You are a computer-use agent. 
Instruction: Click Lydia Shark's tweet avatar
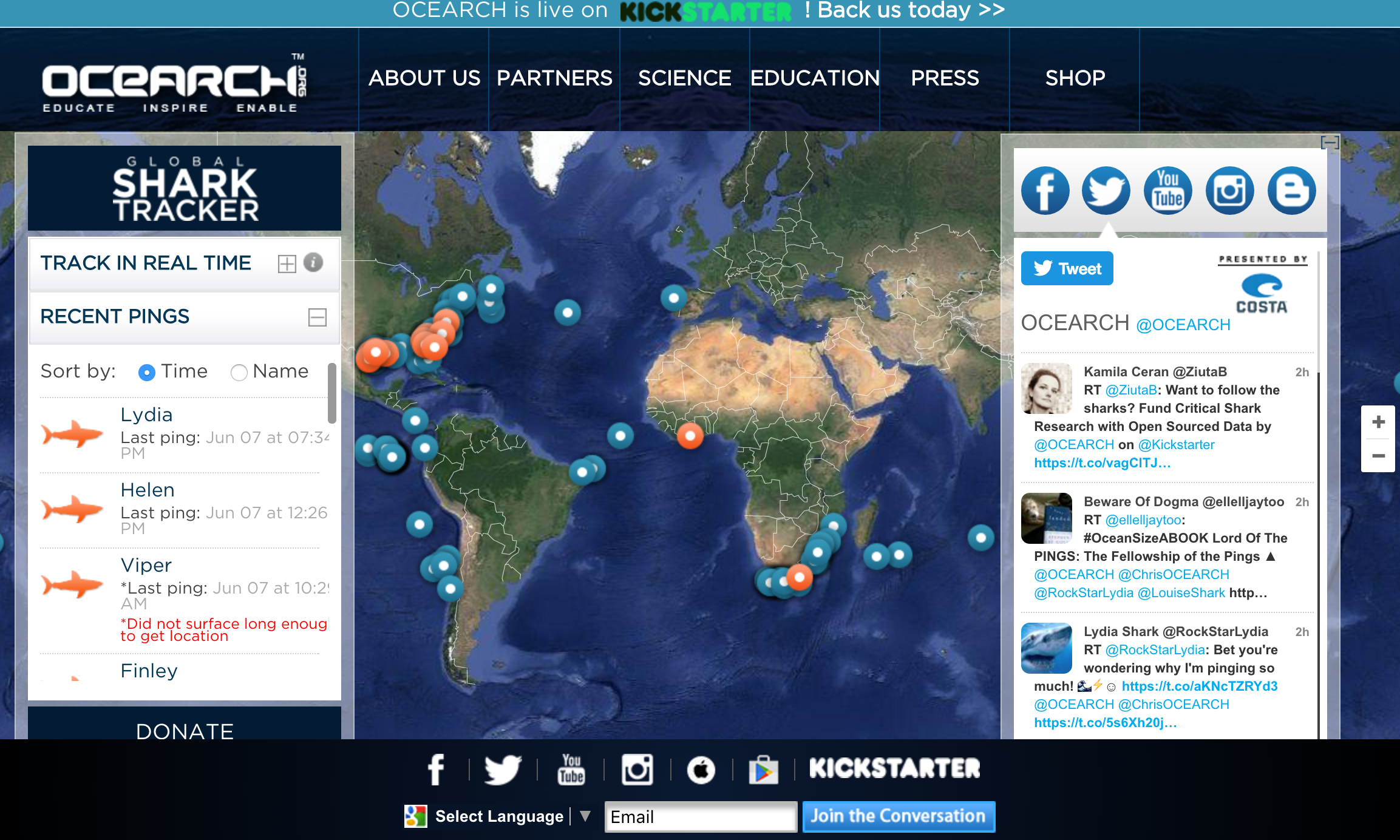[1047, 648]
